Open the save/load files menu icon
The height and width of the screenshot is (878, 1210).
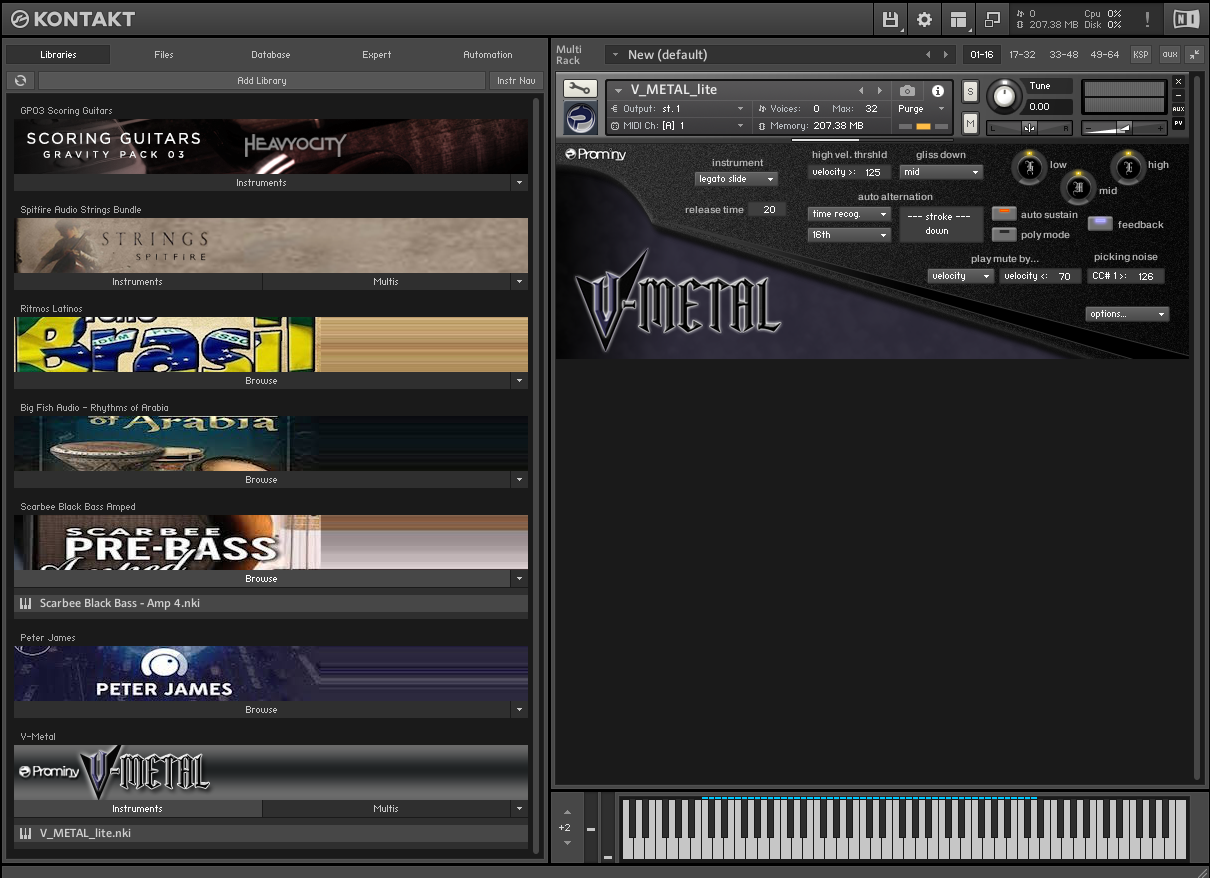click(x=890, y=19)
